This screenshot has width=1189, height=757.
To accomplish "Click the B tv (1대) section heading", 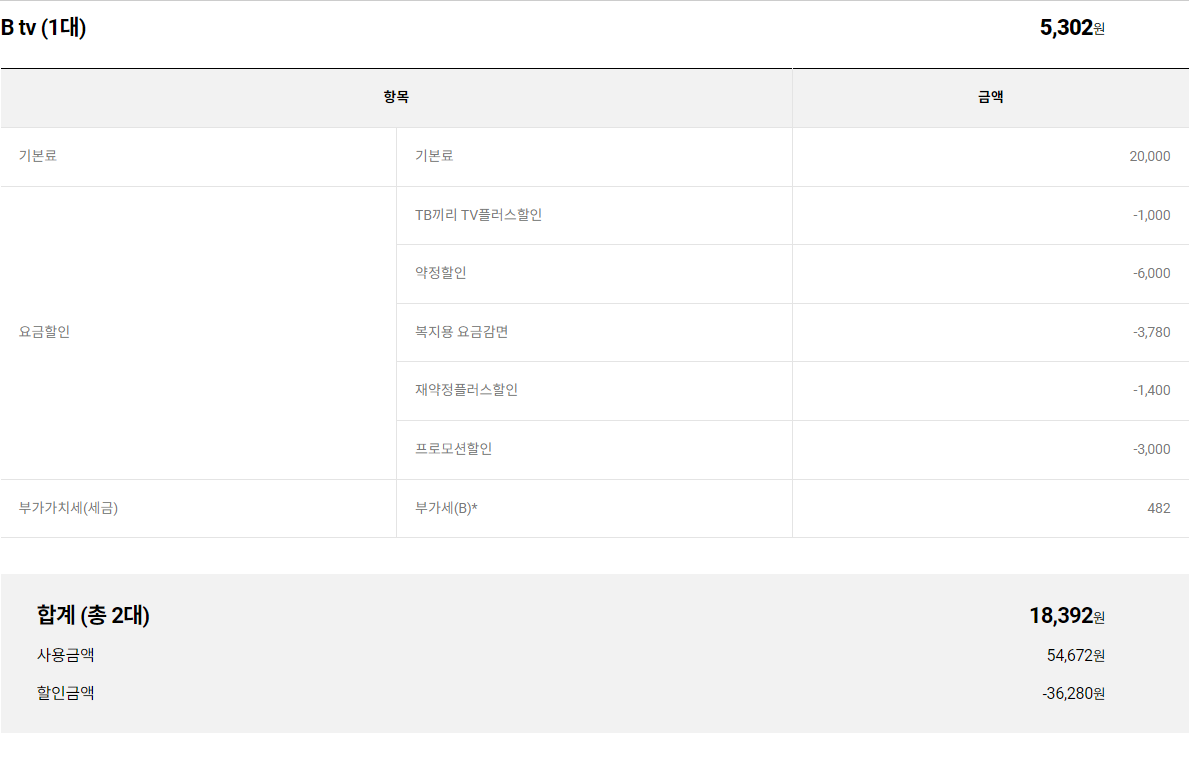I will (44, 28).
